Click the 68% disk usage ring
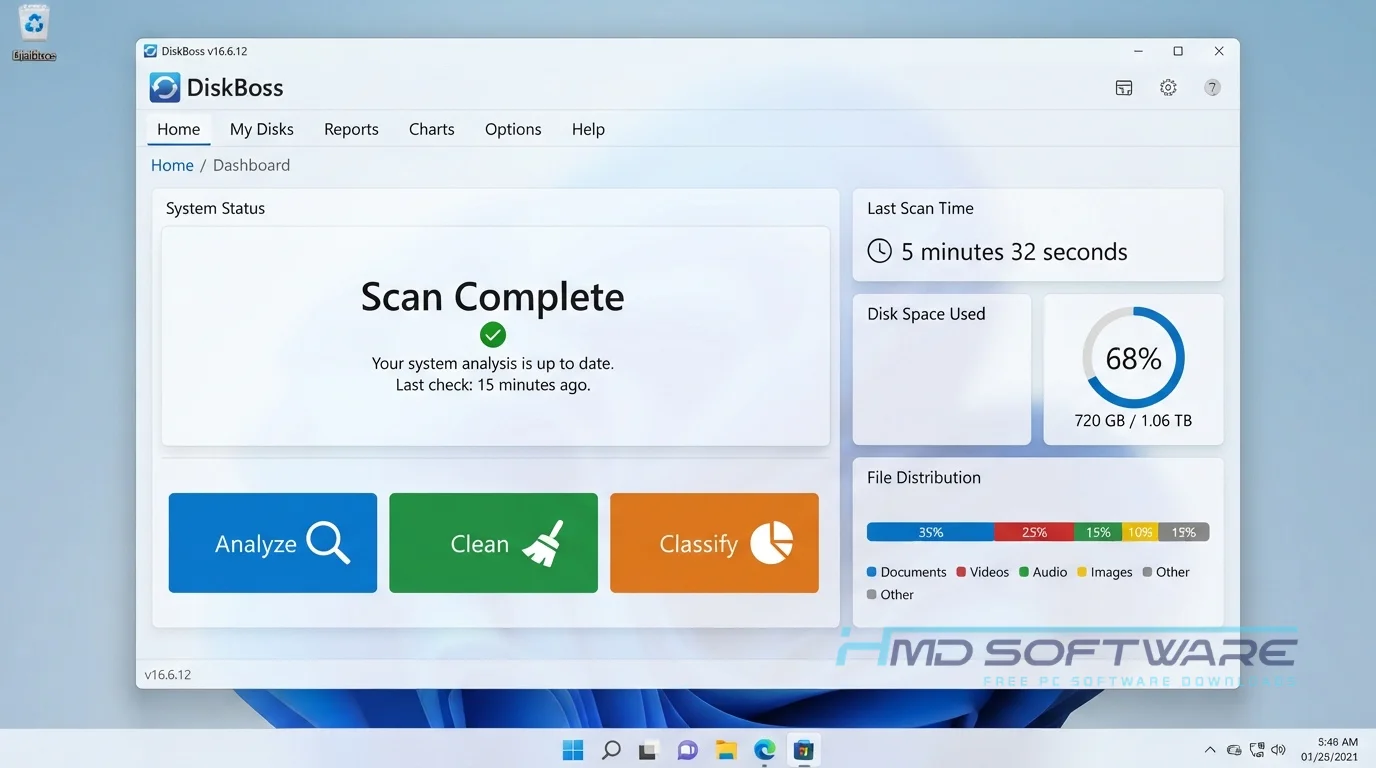Viewport: 1376px width, 768px height. tap(1133, 358)
